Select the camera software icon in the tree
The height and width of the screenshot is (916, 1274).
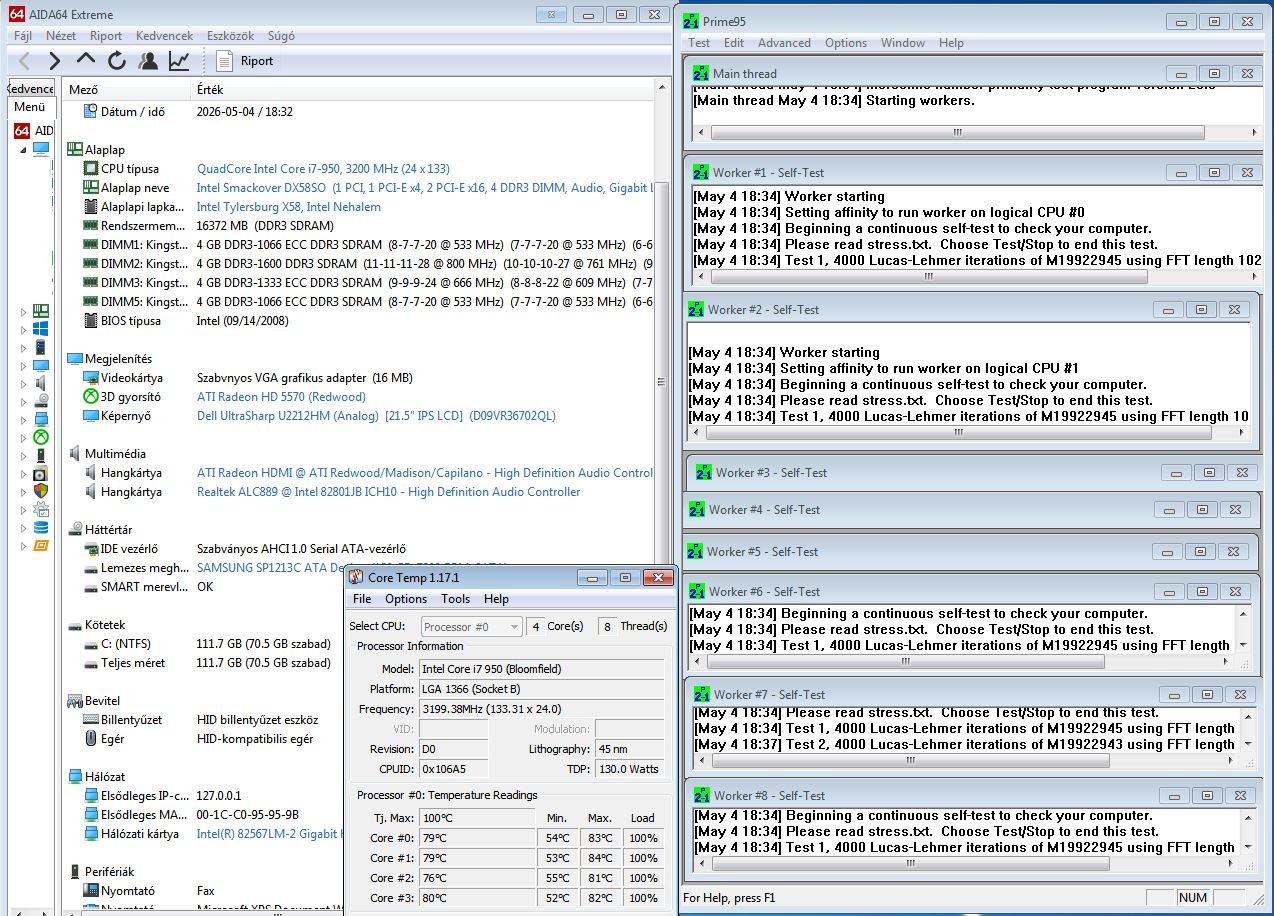[x=41, y=473]
